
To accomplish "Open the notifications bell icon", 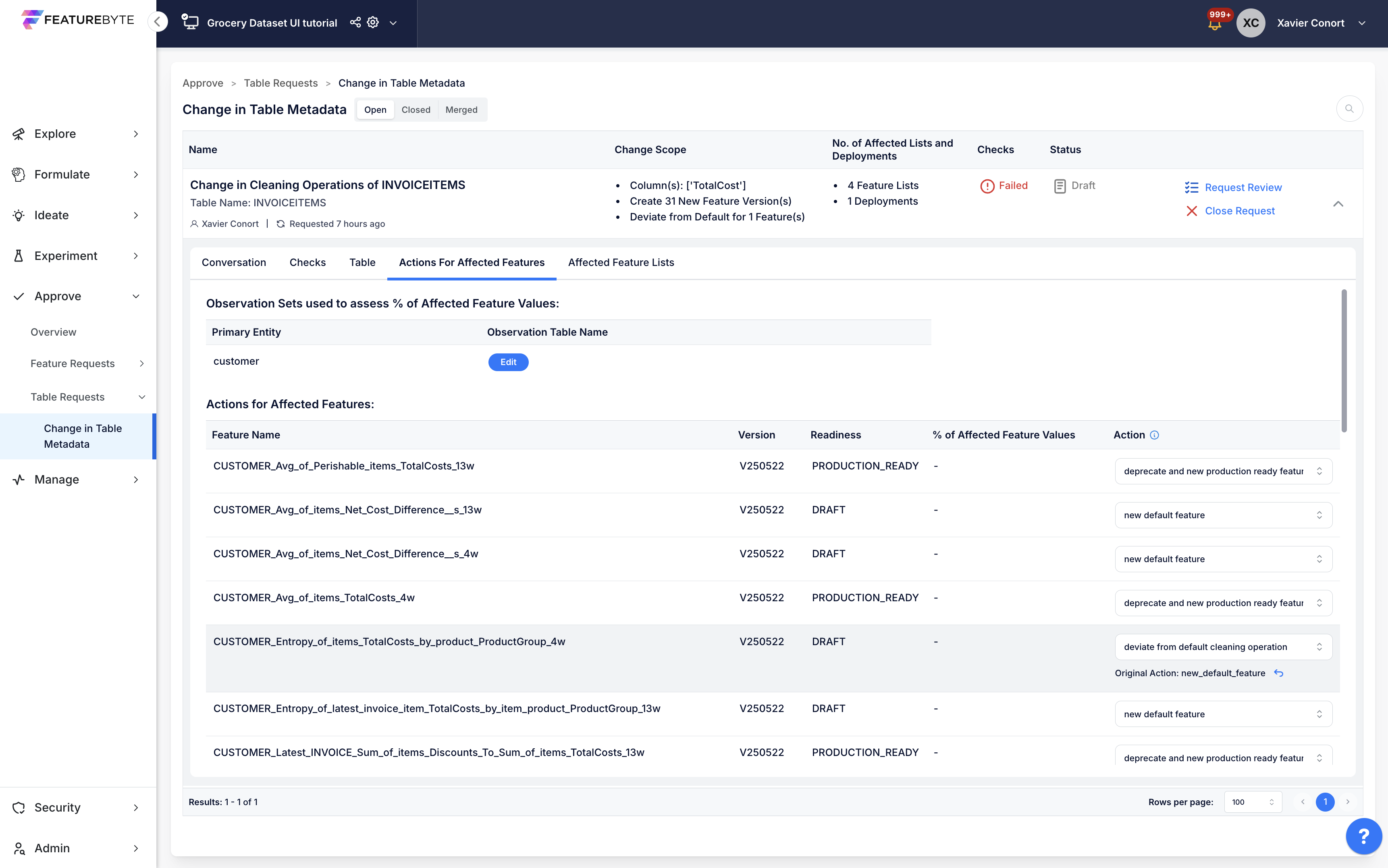I will coord(1214,24).
